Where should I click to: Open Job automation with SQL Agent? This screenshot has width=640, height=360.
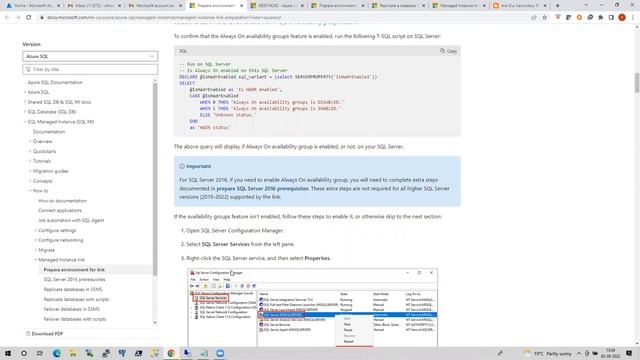point(71,220)
